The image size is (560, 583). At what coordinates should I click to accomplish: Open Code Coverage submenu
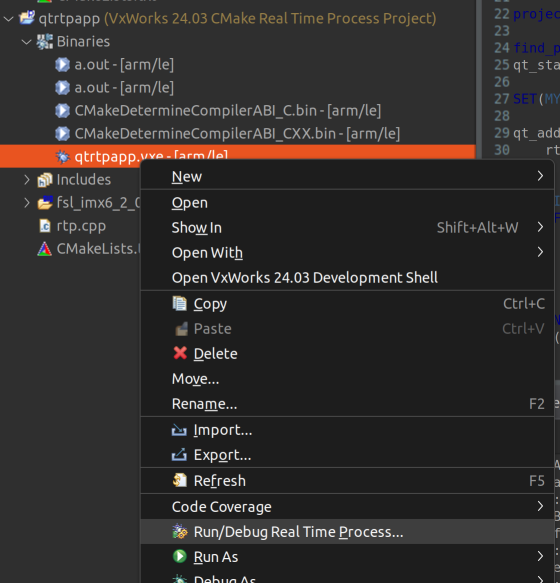click(x=347, y=507)
